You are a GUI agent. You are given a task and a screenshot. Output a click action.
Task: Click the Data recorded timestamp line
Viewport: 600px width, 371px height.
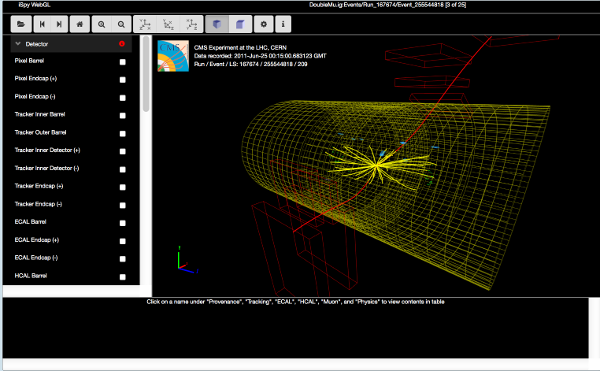[260, 56]
